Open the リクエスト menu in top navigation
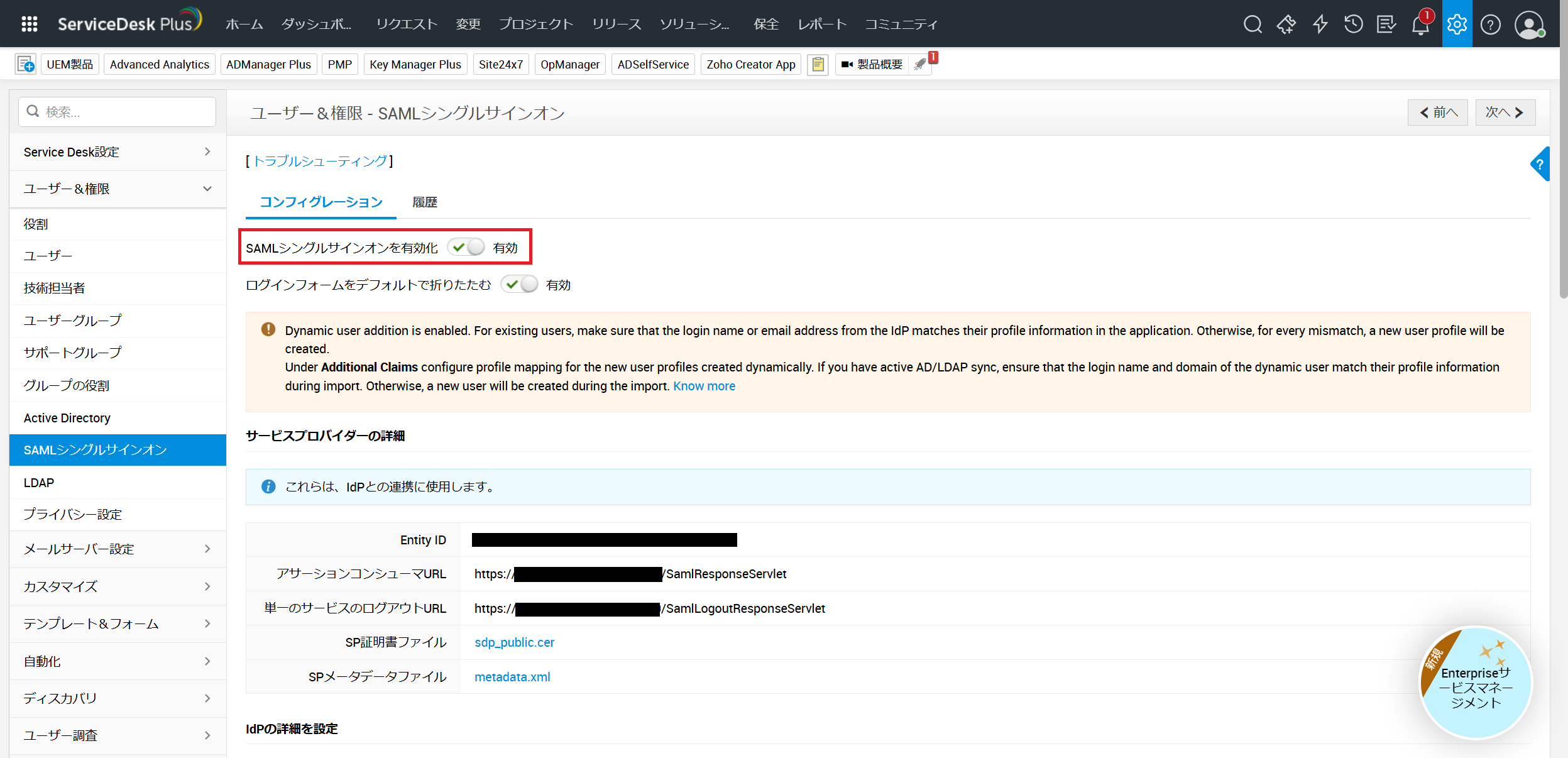 pyautogui.click(x=406, y=25)
